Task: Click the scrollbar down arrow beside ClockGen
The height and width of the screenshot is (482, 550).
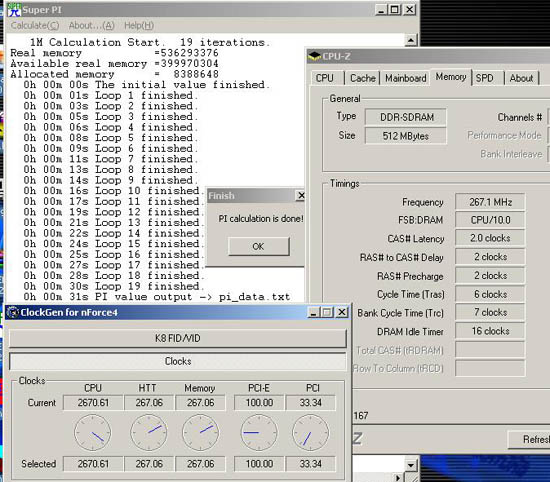Action: [411, 465]
